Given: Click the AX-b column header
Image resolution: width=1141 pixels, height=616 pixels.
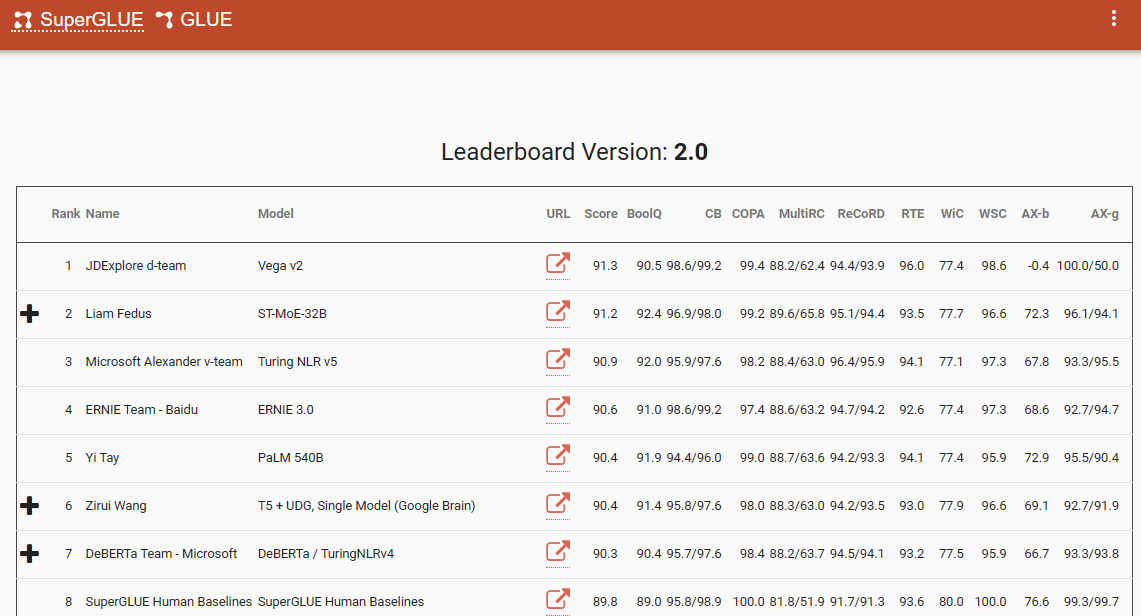Looking at the screenshot, I should tap(1035, 214).
